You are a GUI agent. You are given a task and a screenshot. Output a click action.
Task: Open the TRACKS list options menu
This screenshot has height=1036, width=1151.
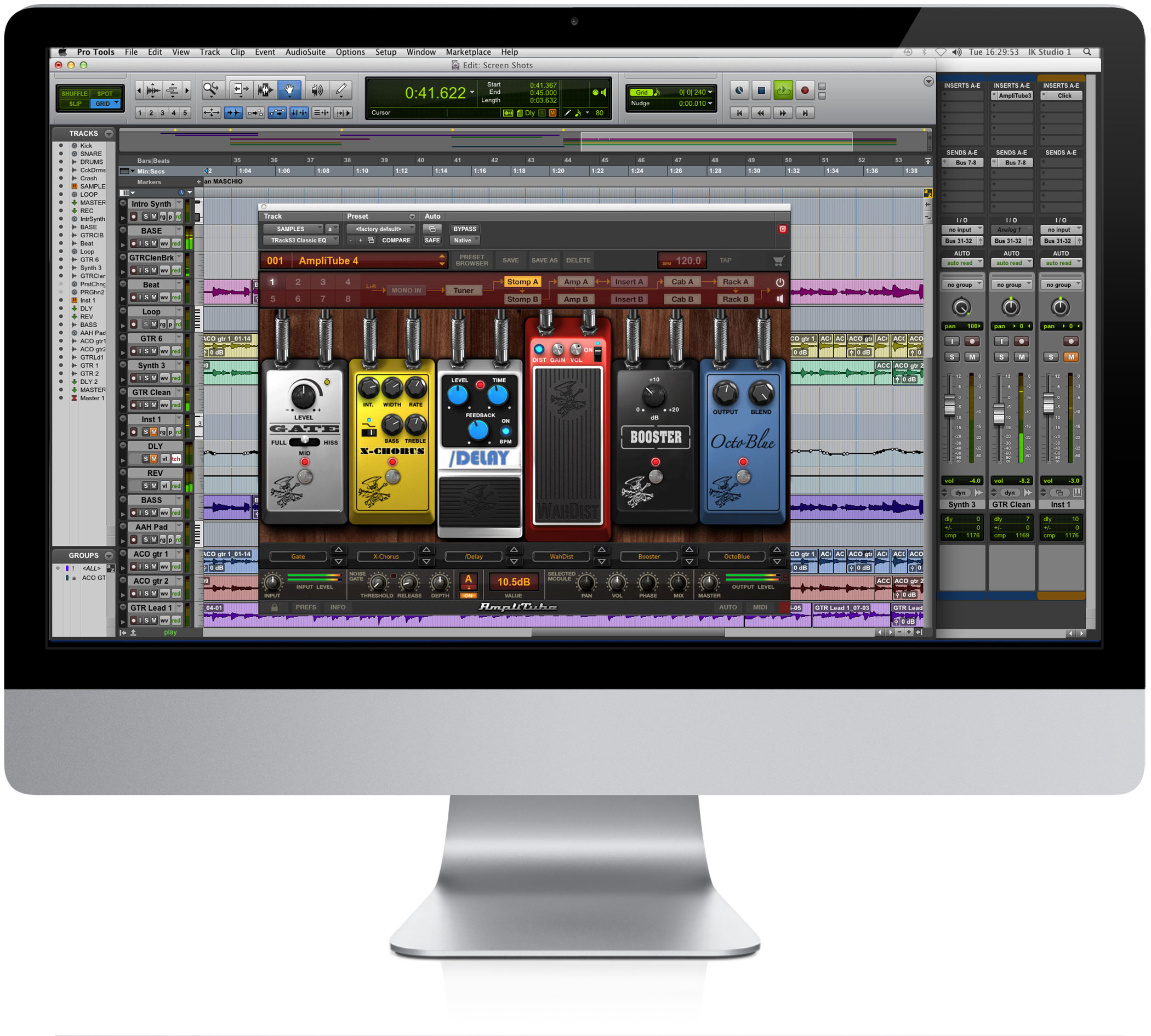click(109, 133)
